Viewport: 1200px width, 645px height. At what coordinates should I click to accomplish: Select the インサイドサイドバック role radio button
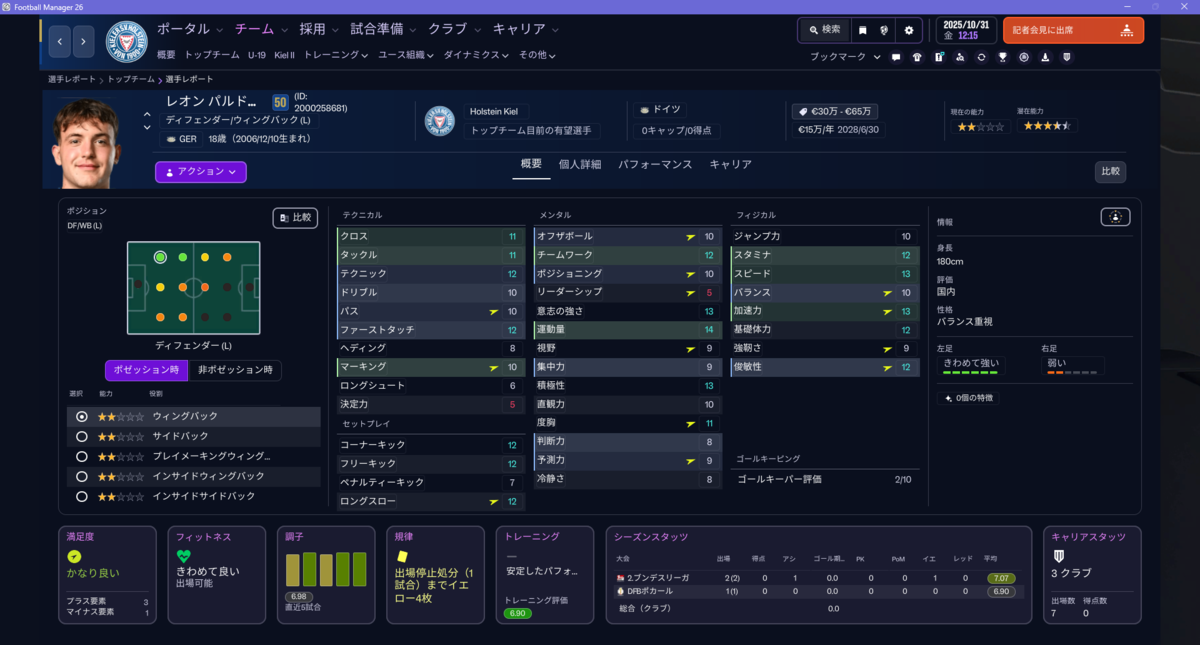[x=82, y=496]
